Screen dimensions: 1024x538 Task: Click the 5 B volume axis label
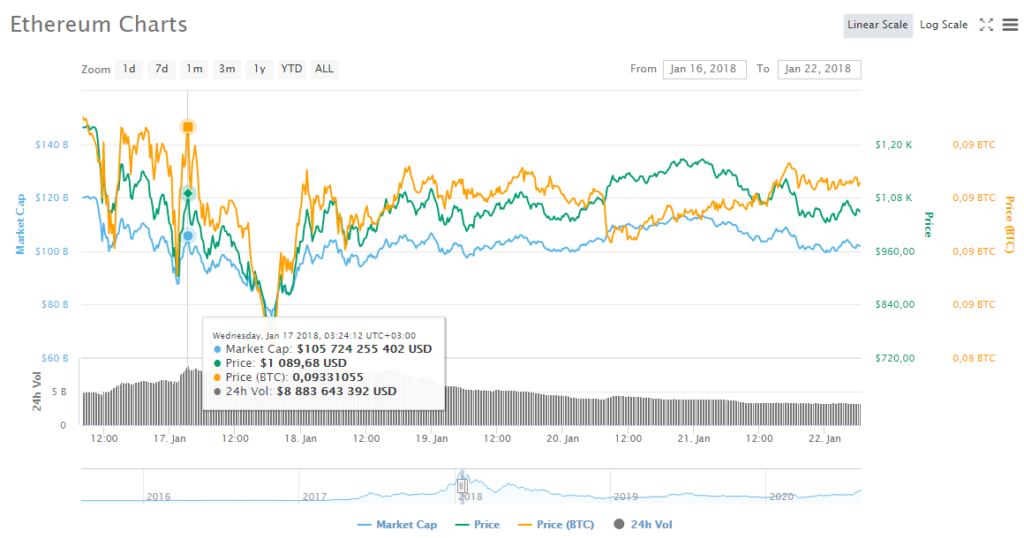click(59, 392)
